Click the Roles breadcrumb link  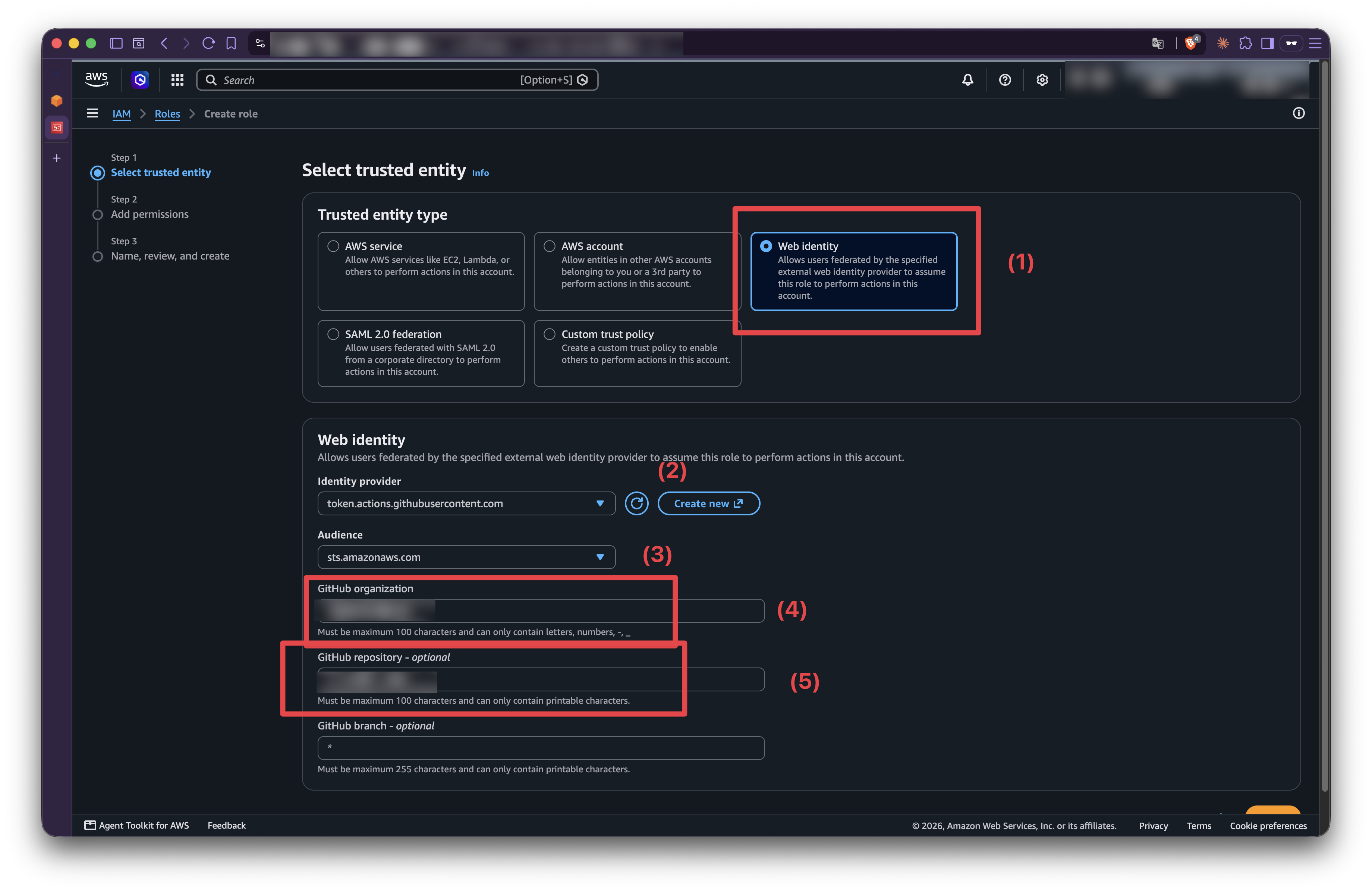[x=167, y=114]
